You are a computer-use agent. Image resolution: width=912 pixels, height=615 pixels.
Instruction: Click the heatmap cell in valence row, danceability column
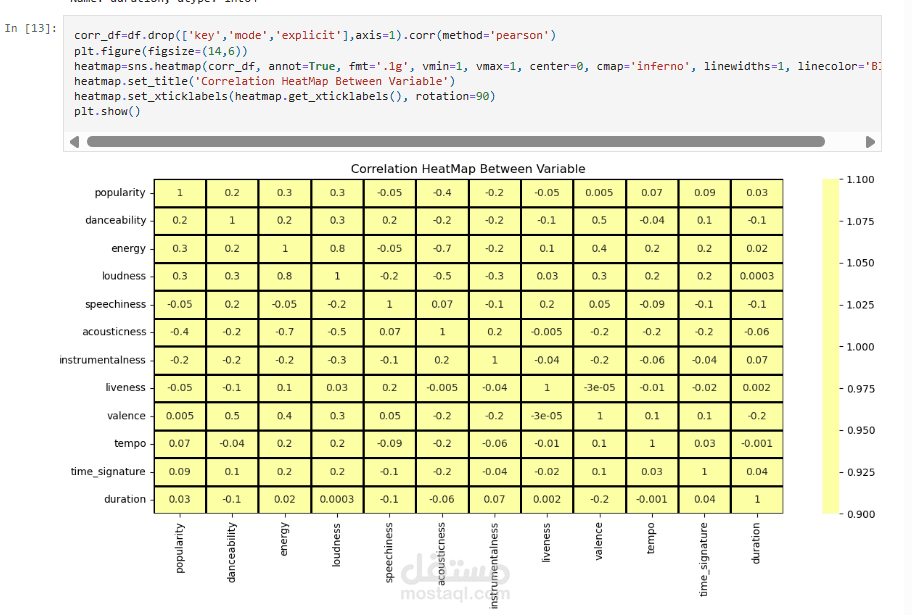coord(232,416)
